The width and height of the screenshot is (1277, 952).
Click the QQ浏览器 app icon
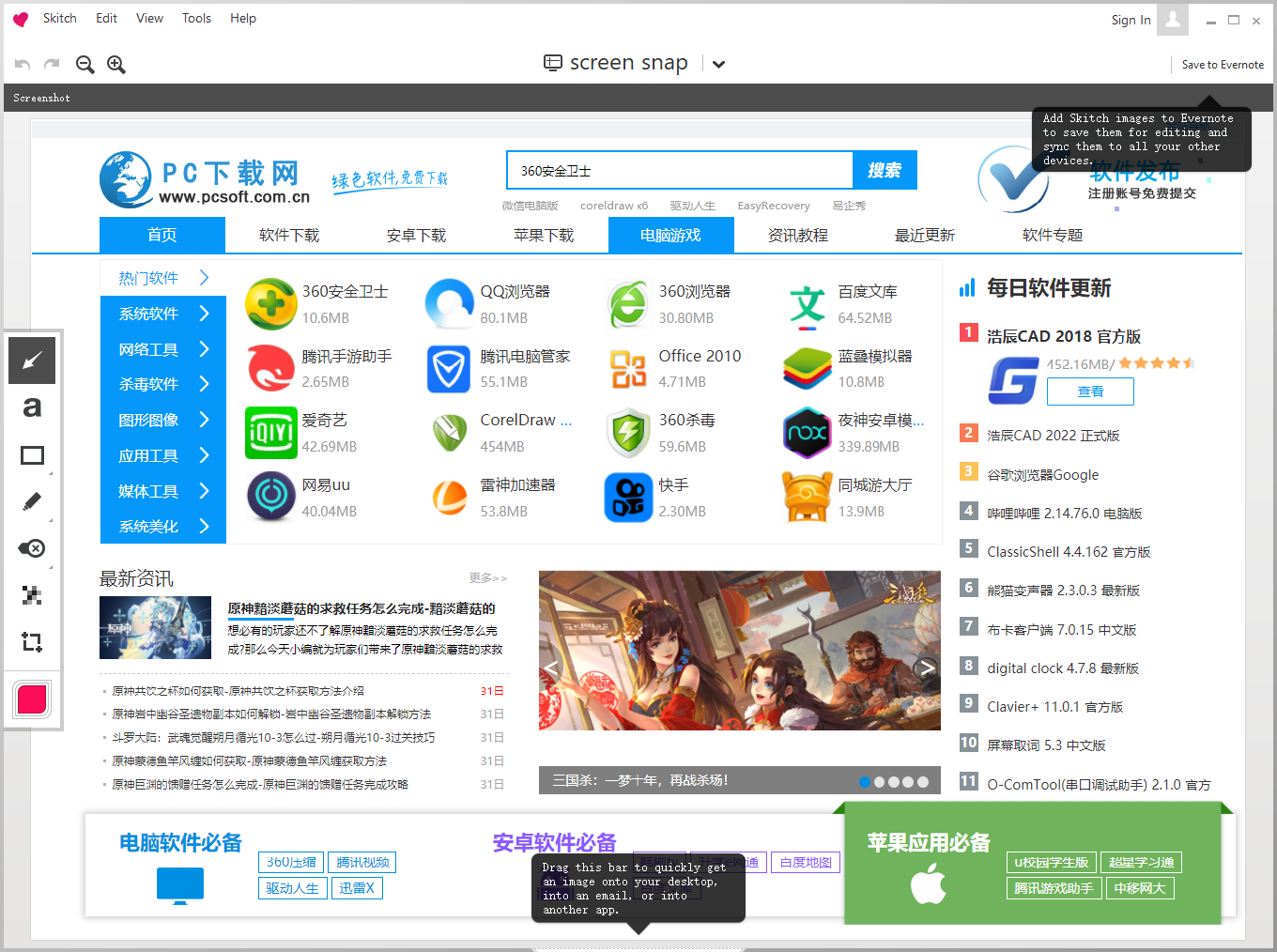450,304
